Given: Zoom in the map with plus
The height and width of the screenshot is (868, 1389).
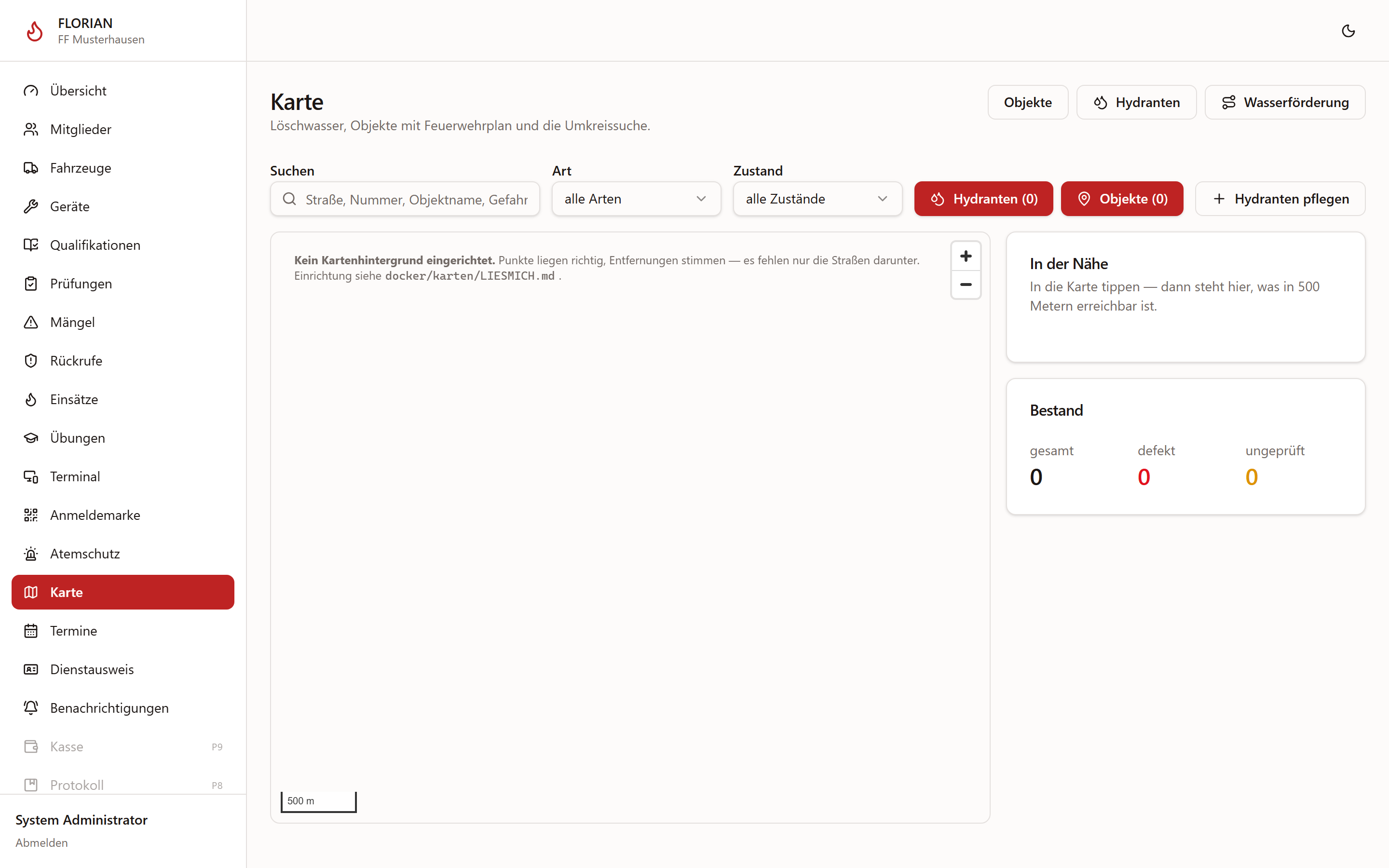Looking at the screenshot, I should (x=966, y=256).
